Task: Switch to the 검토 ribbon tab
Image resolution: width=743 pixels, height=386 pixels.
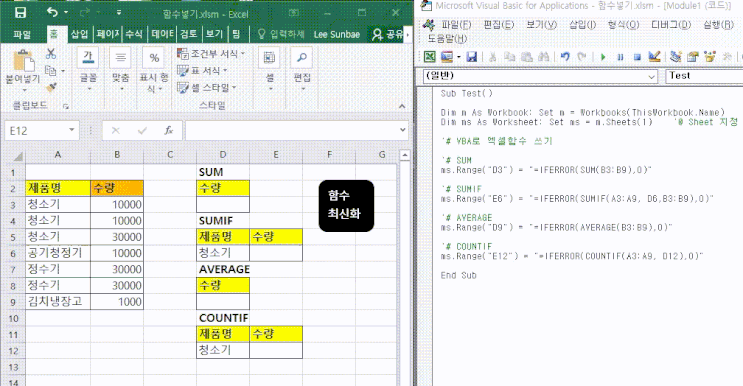Action: click(188, 34)
